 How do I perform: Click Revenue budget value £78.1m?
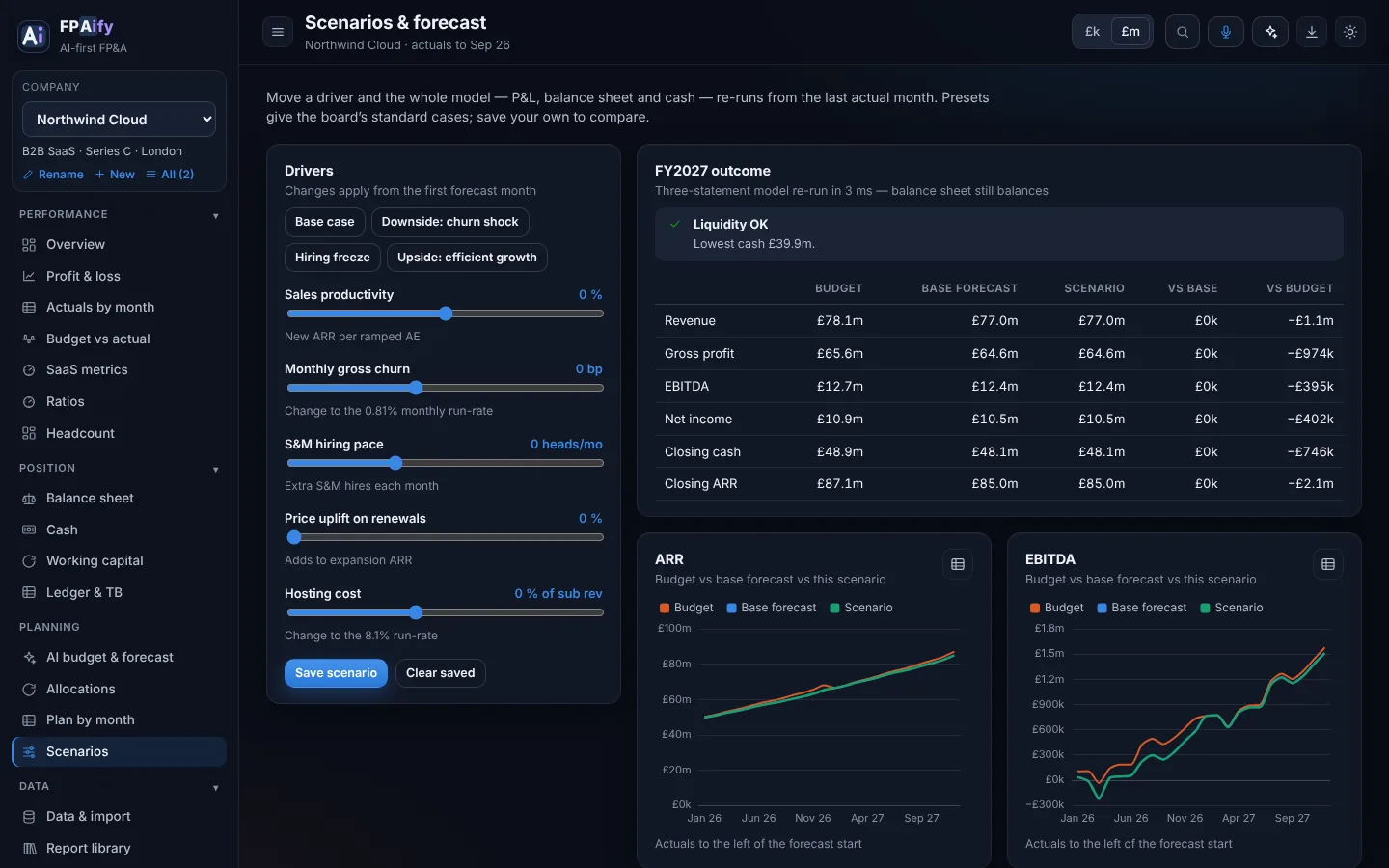(840, 321)
